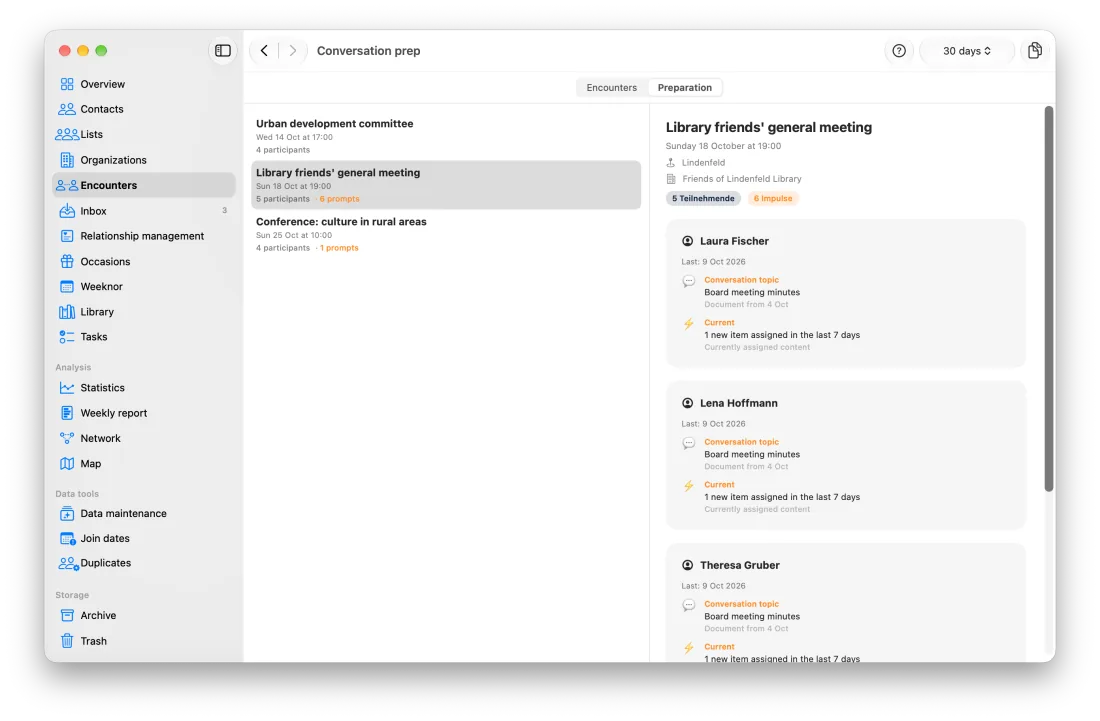Open the Weeknor calendar view
The height and width of the screenshot is (721, 1100).
tap(144, 287)
